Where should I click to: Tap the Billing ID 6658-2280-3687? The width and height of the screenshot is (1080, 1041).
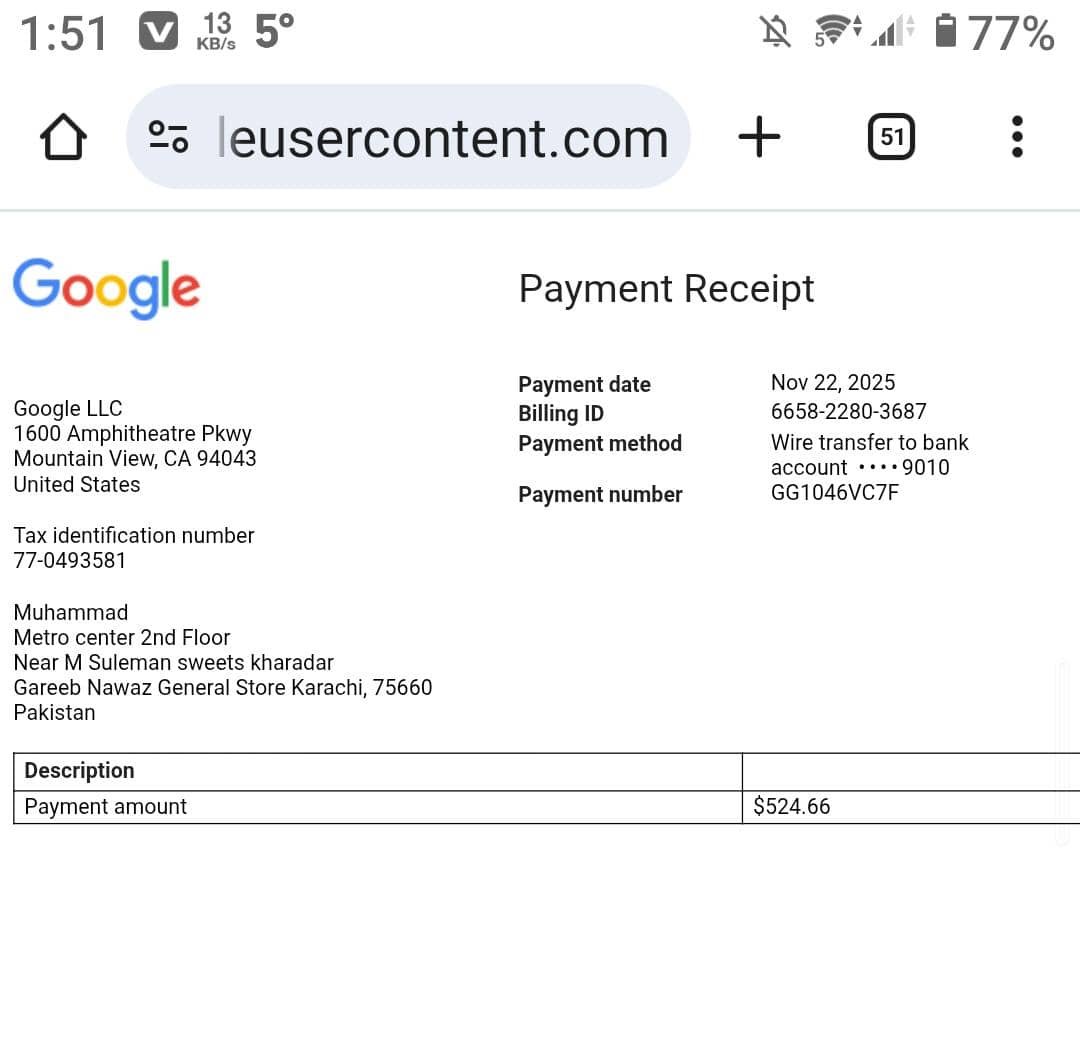(848, 411)
